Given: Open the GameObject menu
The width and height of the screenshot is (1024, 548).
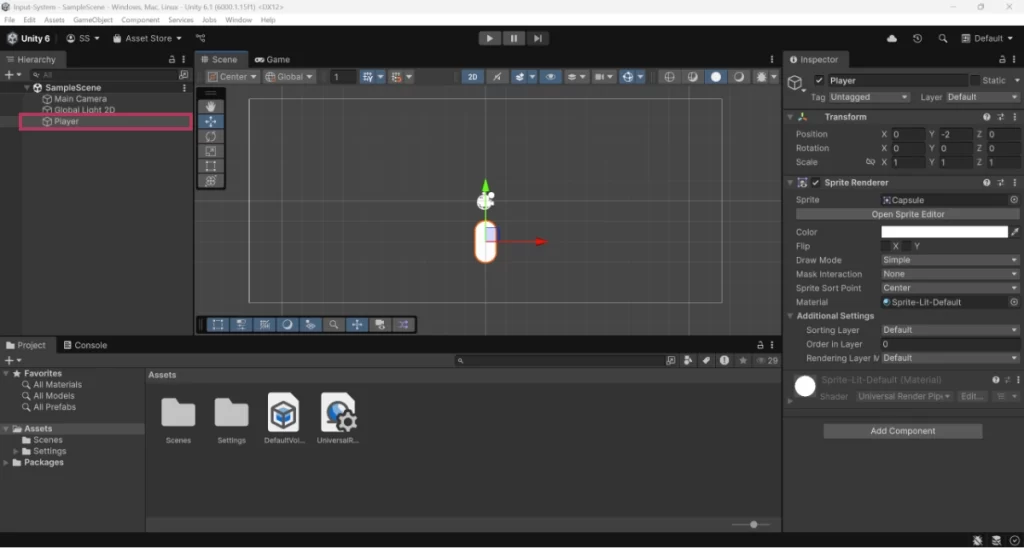Looking at the screenshot, I should click(93, 20).
